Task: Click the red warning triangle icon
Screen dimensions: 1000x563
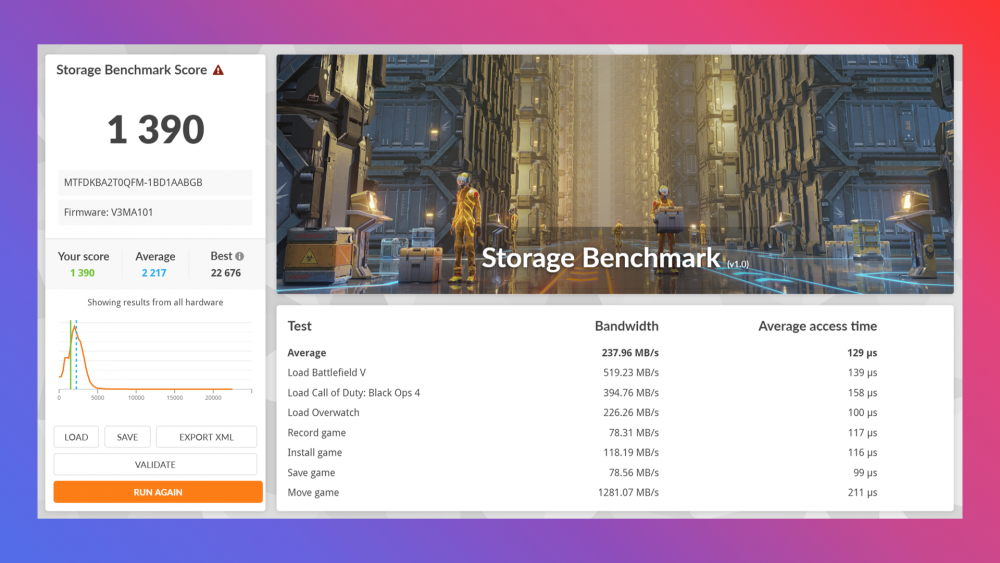Action: [218, 70]
